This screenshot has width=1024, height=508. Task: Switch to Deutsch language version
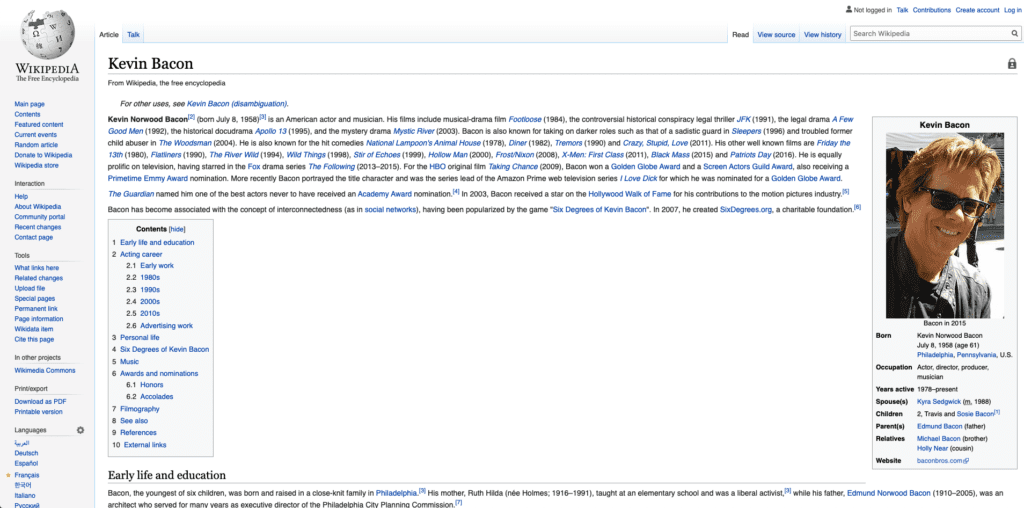tap(26, 453)
